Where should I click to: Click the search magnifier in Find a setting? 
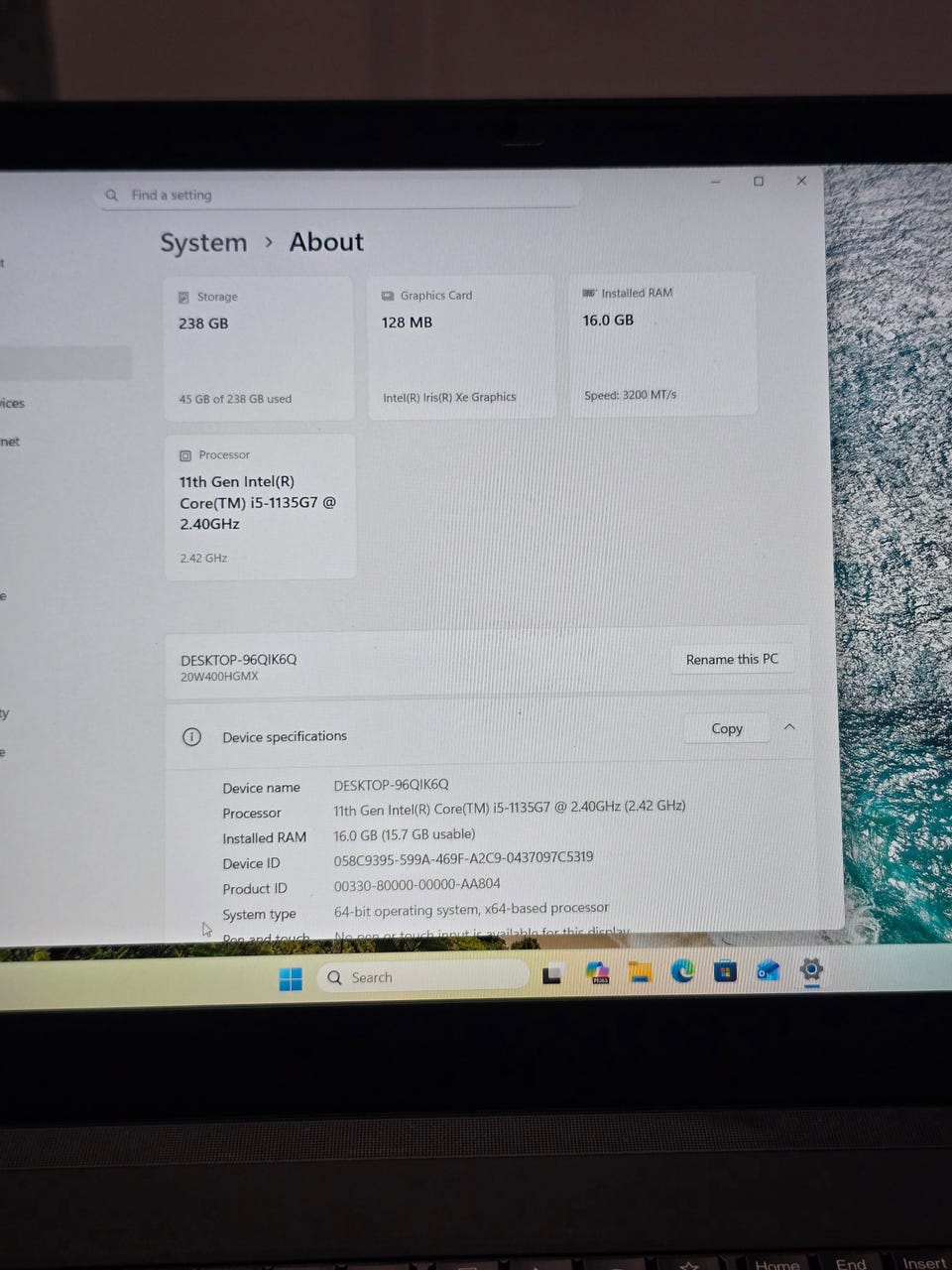[112, 195]
